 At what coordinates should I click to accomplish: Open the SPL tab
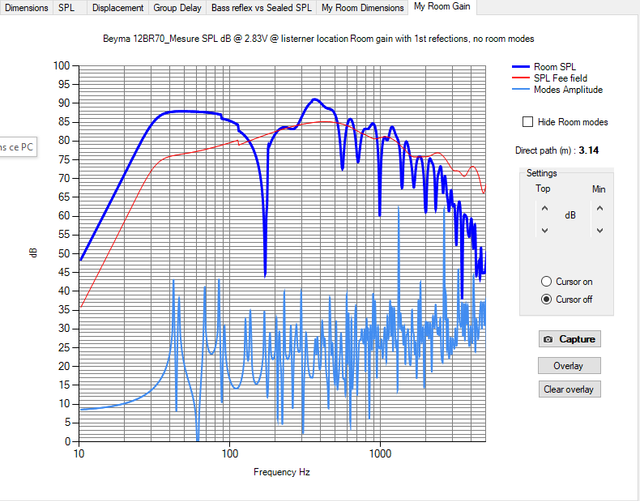[69, 8]
